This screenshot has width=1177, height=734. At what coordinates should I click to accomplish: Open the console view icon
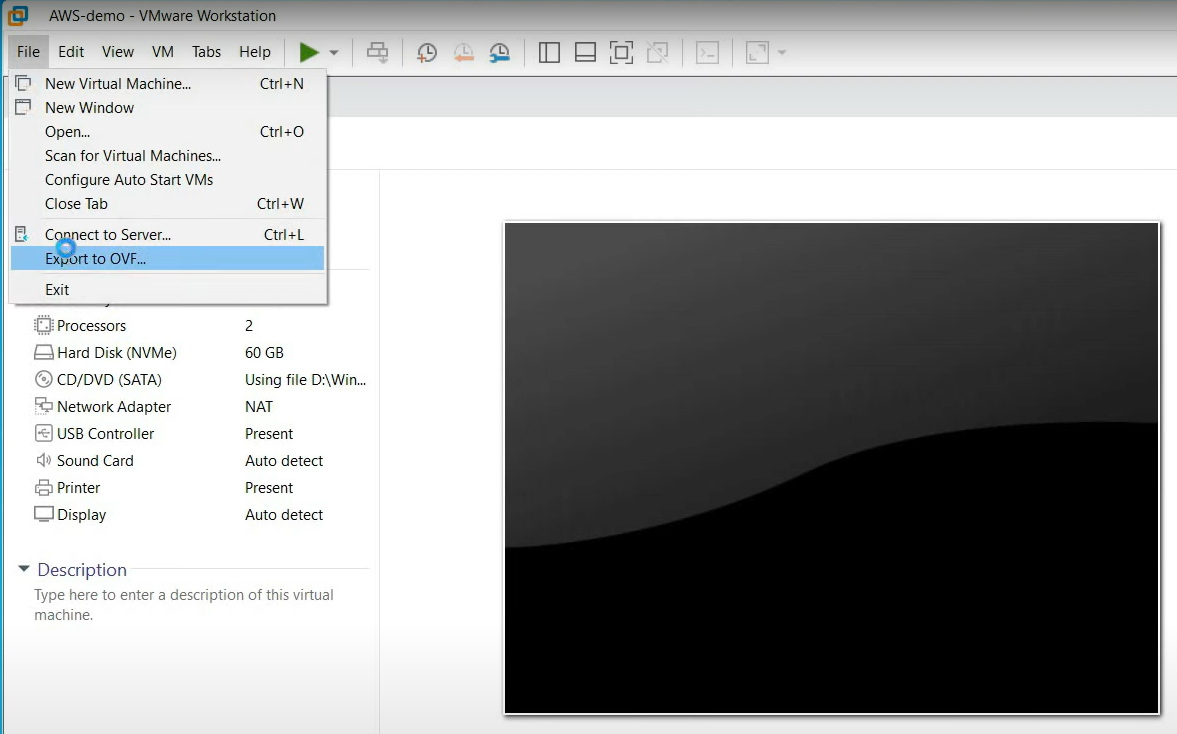[x=707, y=53]
